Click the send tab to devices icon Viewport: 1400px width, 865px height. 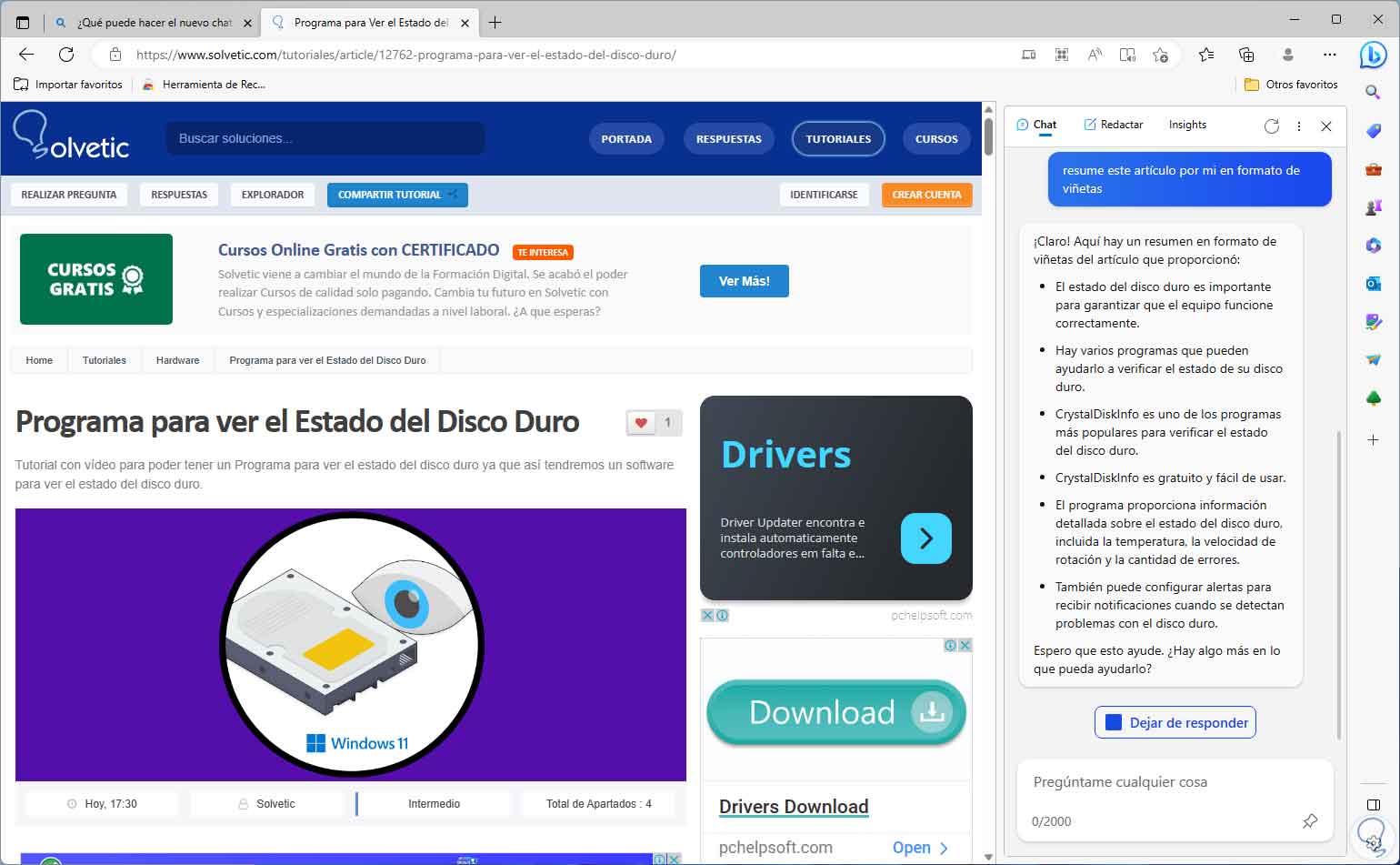(x=1028, y=55)
